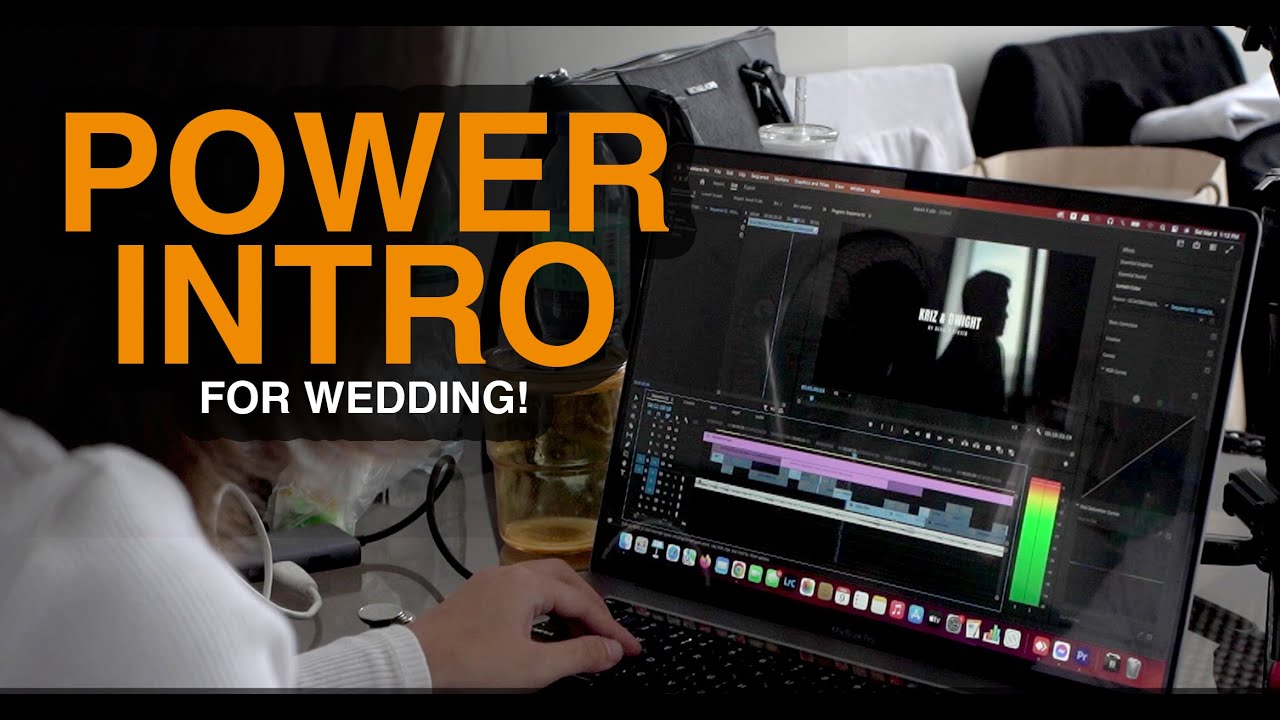The height and width of the screenshot is (720, 1280).
Task: Click the timeline playhead marker
Action: (x=854, y=454)
